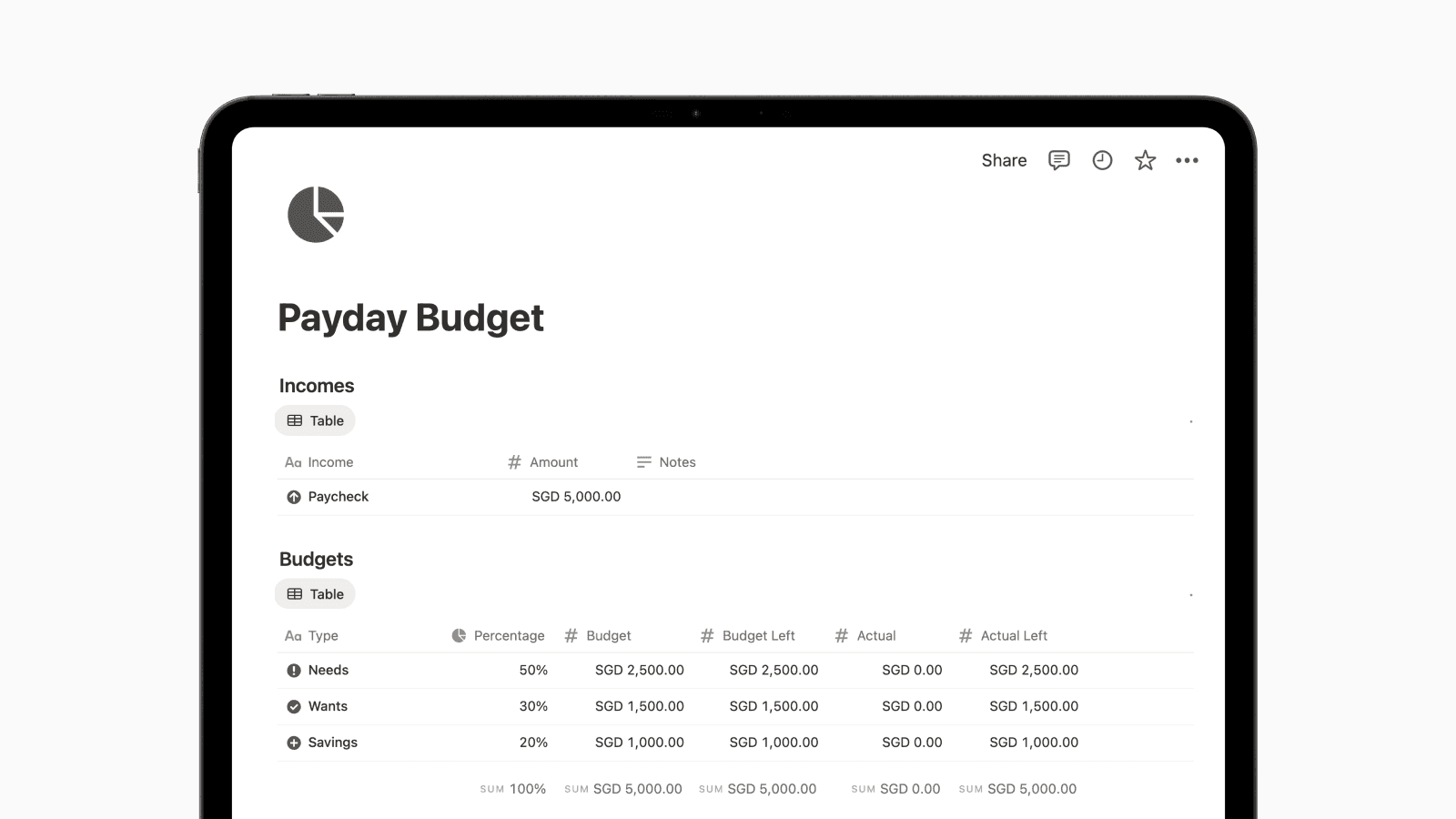
Task: Click the Paycheck amount SGD 5,000.00
Action: pyautogui.click(x=576, y=497)
